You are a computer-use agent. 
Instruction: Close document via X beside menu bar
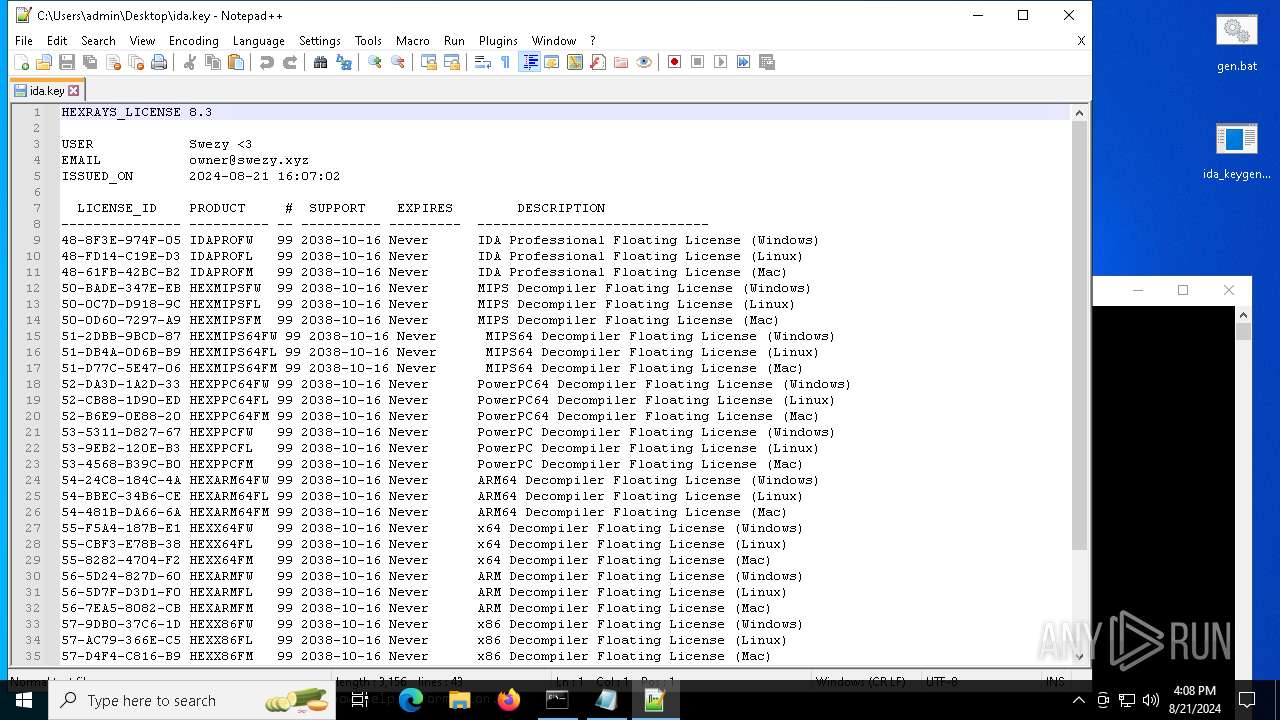coord(1081,41)
